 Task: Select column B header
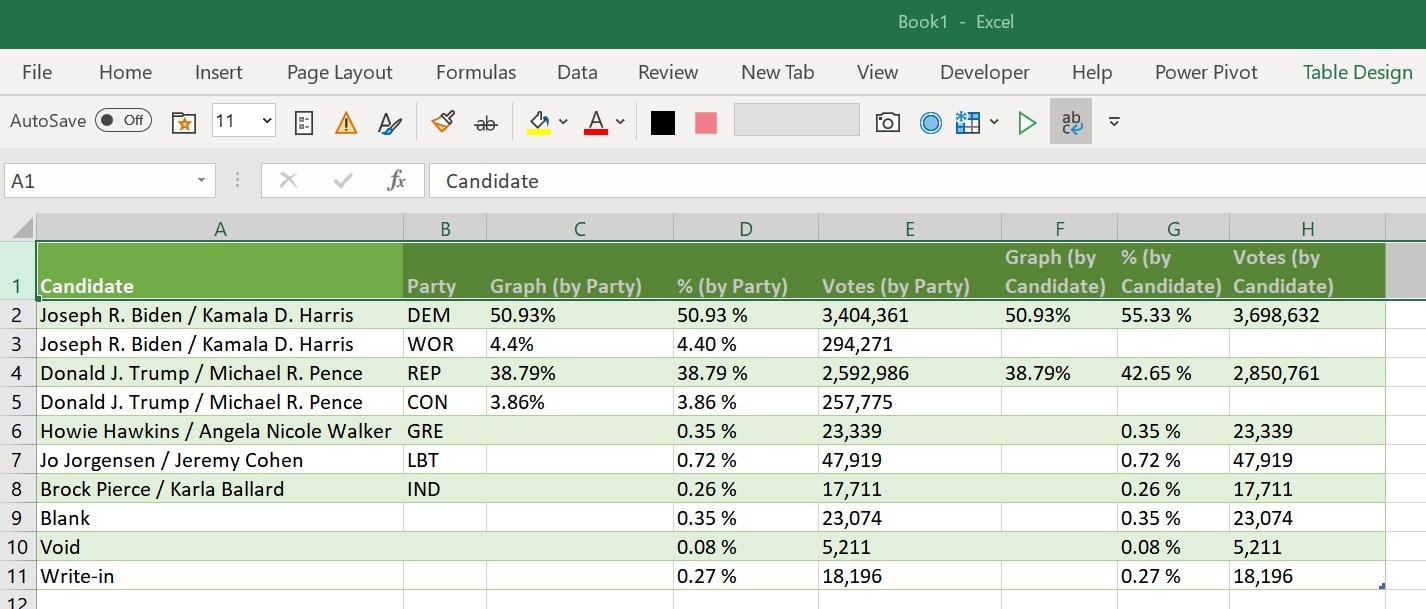[445, 229]
